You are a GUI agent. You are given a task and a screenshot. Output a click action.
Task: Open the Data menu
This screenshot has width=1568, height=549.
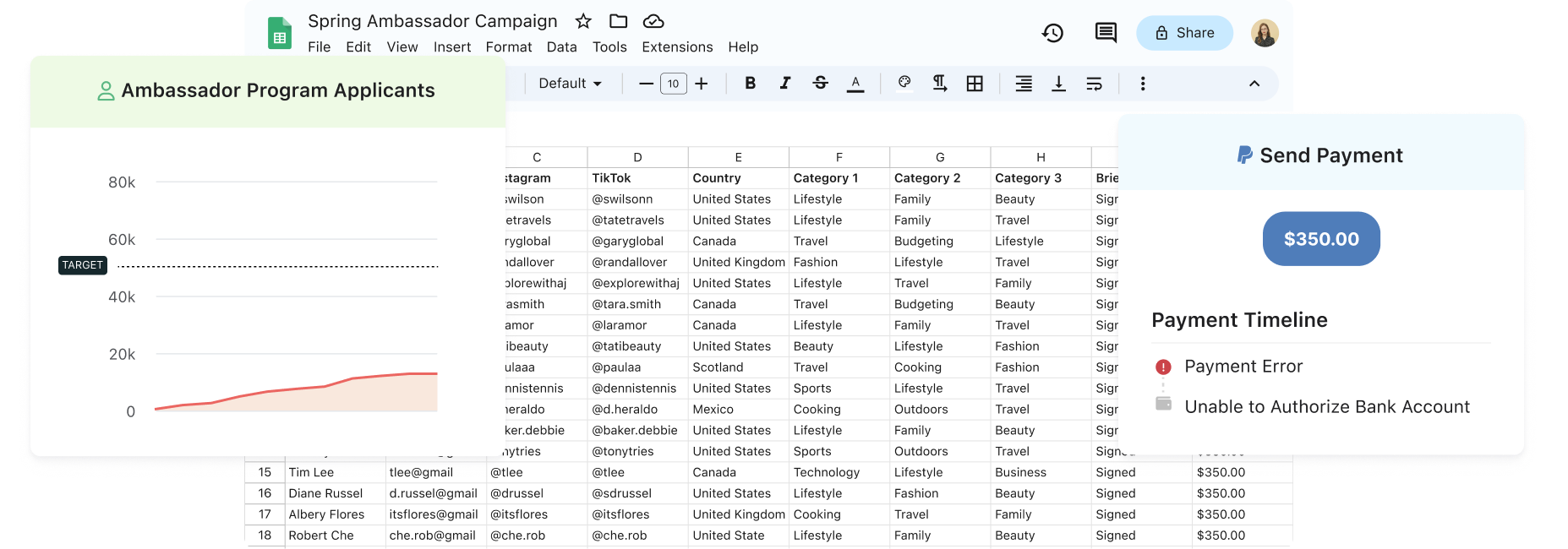point(561,47)
